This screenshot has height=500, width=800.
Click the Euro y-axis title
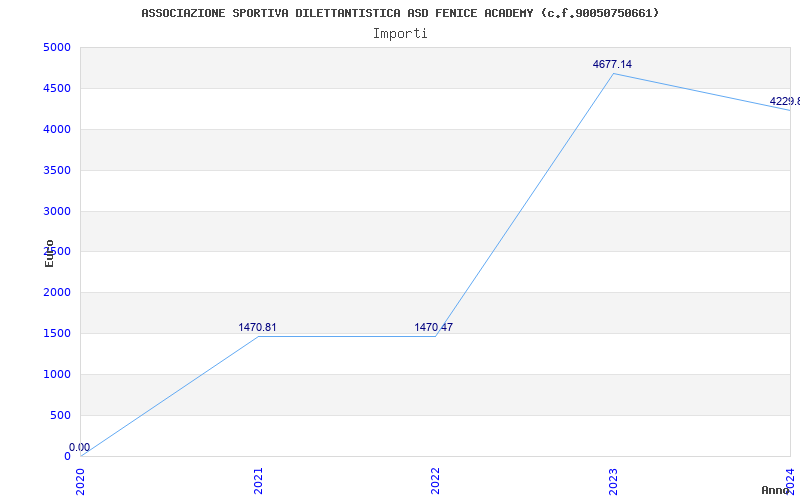[x=49, y=253]
